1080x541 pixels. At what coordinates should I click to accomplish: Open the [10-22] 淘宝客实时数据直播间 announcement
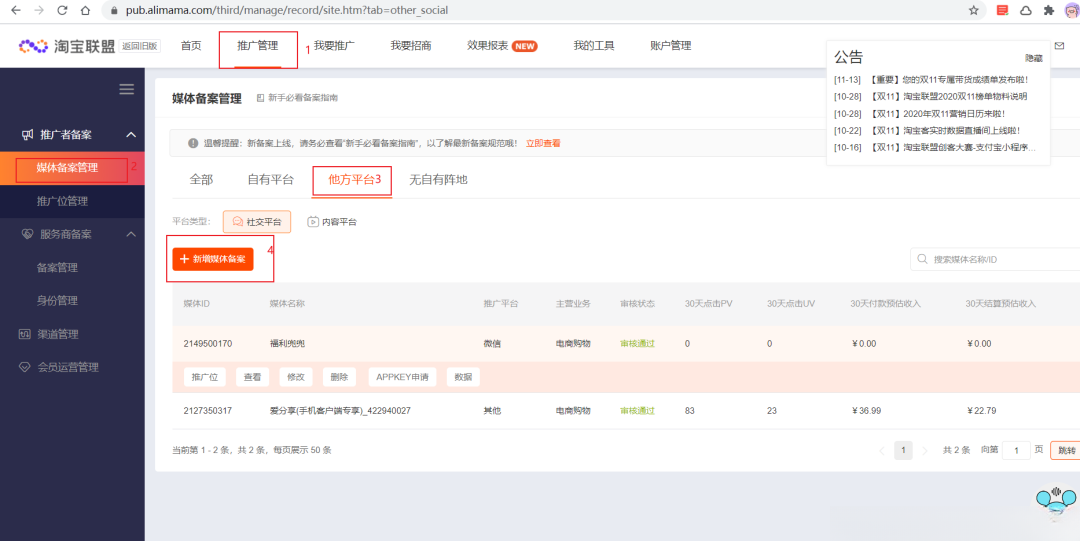pos(926,130)
